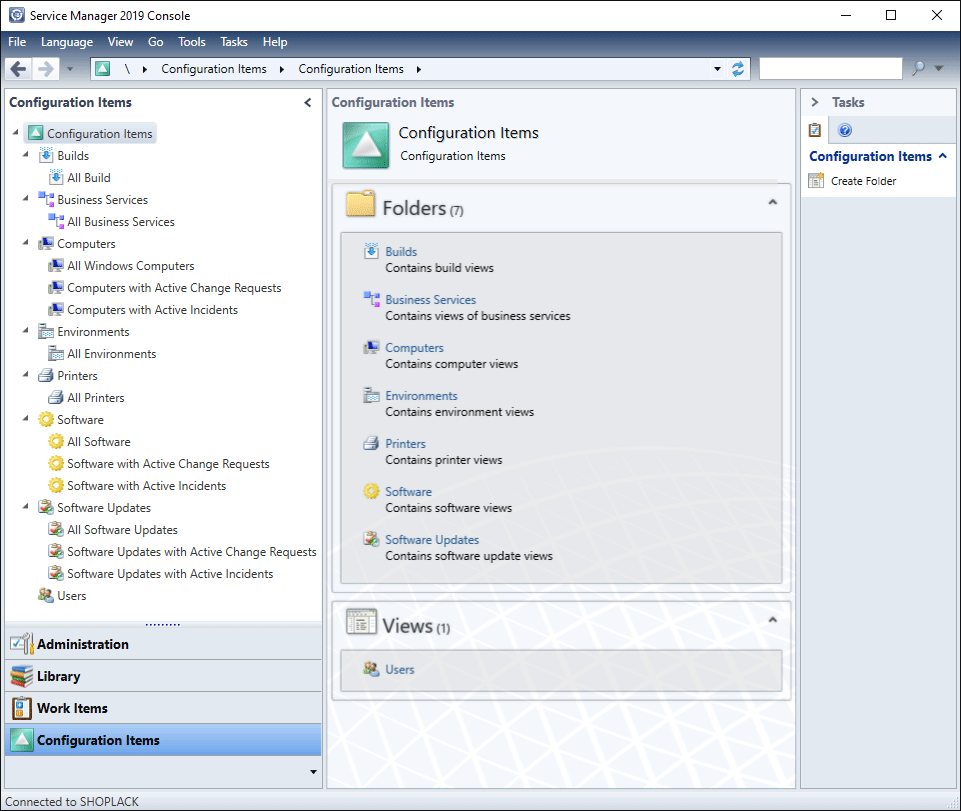Collapse the Builds tree node
This screenshot has height=811, width=961.
(26, 154)
